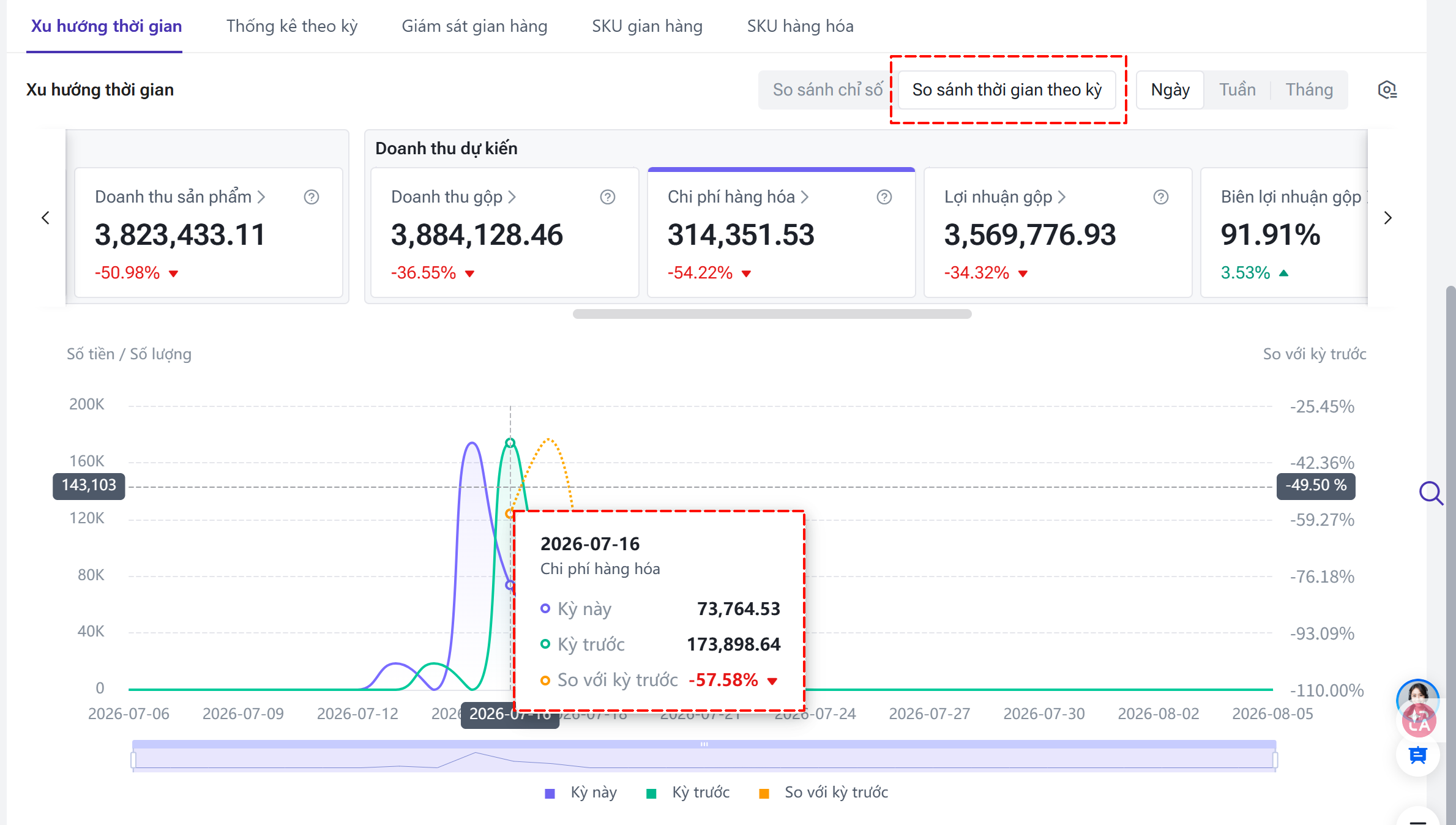Switch to Thống kê theo kỳ tab
The width and height of the screenshot is (1456, 825).
[292, 26]
